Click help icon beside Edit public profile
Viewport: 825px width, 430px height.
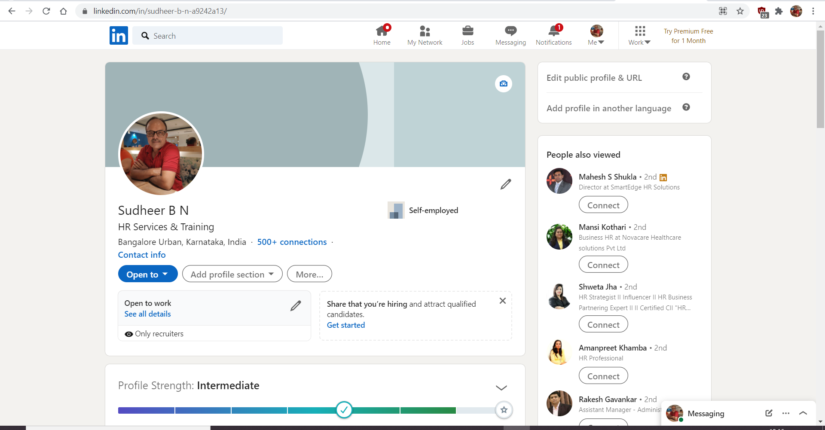coord(686,77)
